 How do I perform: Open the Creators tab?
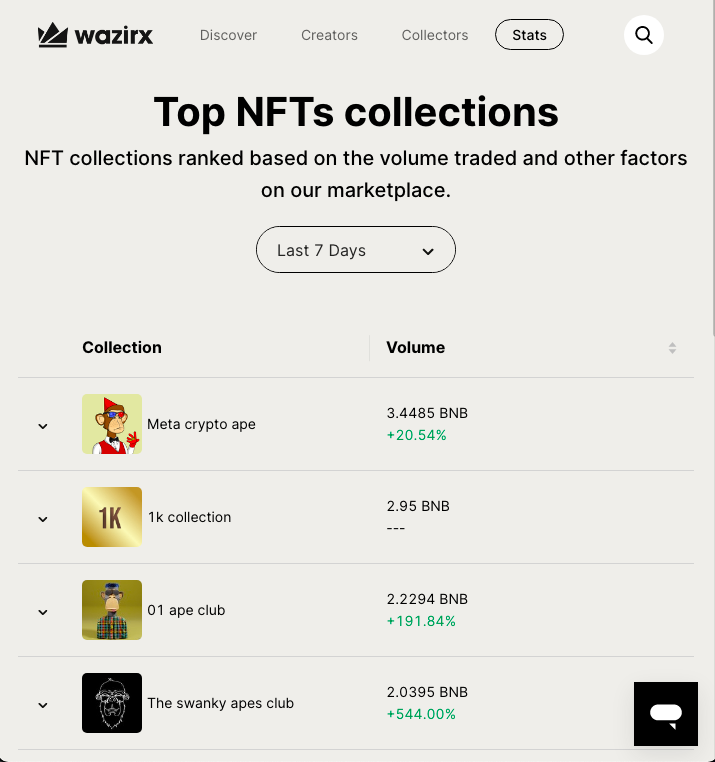329,35
